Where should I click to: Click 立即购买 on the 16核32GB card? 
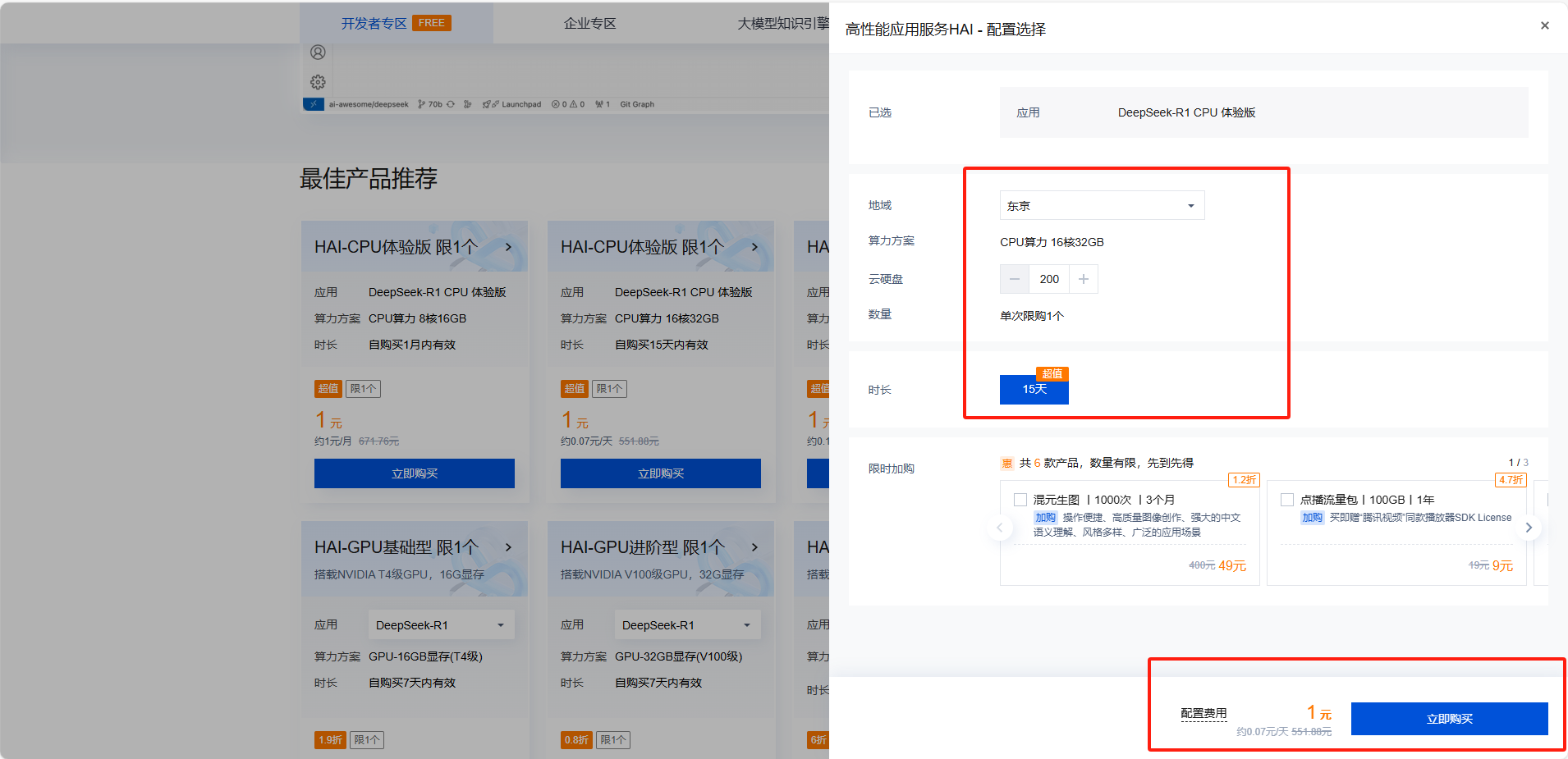coord(661,473)
